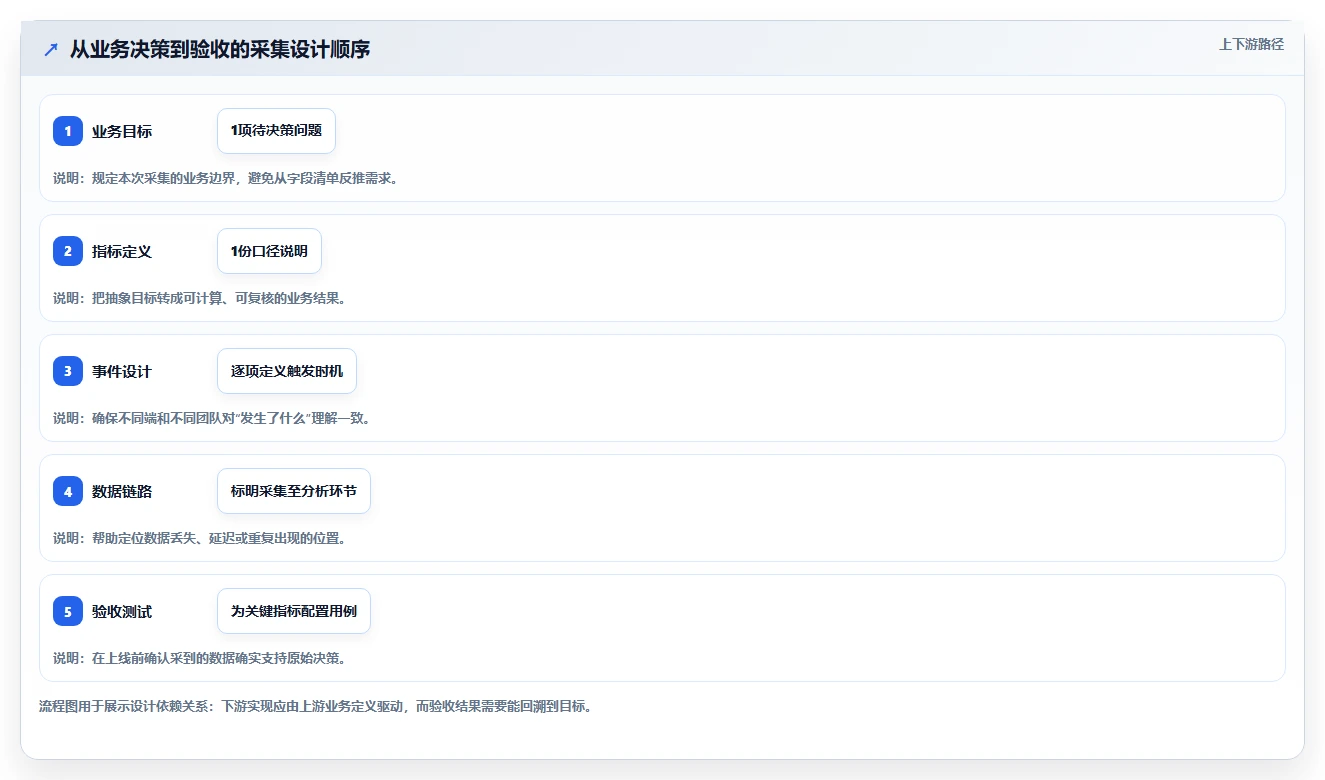Screen dimensions: 1325x780
Task: Click the '1份口径说明' tag
Action: [269, 251]
